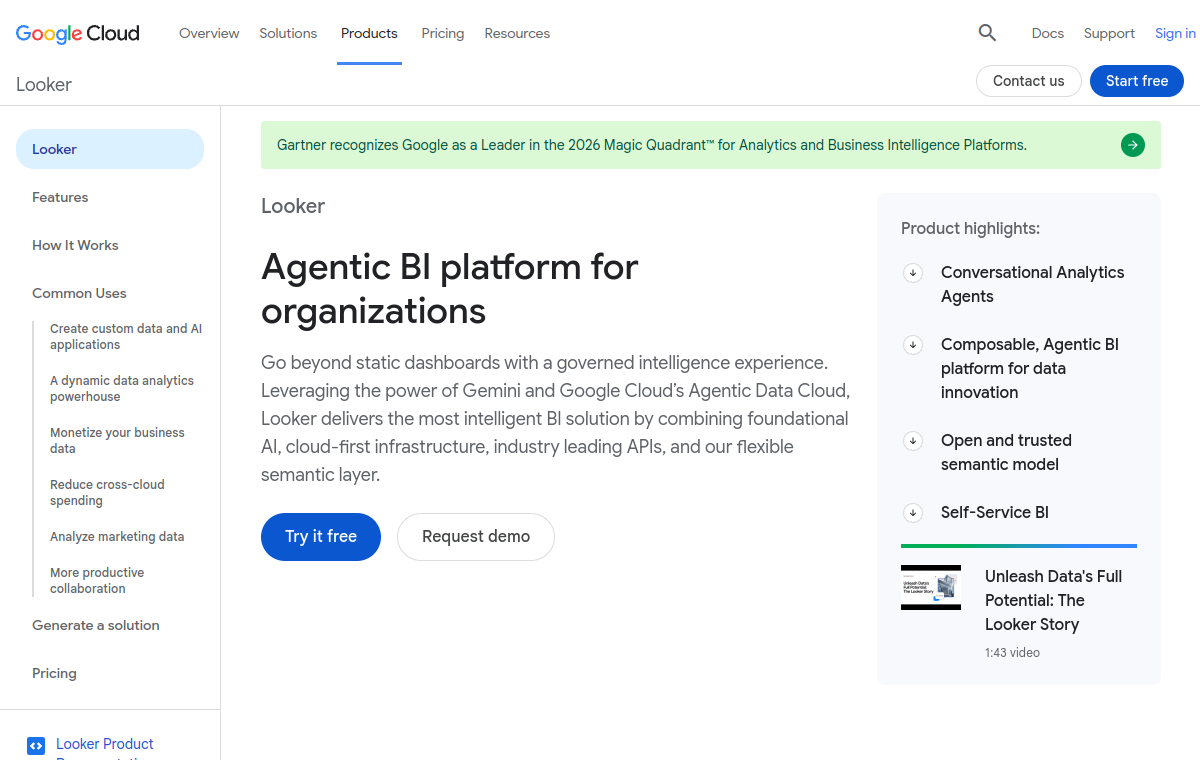Open Reduce cross-cloud spending
Screen dimensions: 1200x760
click(x=107, y=493)
